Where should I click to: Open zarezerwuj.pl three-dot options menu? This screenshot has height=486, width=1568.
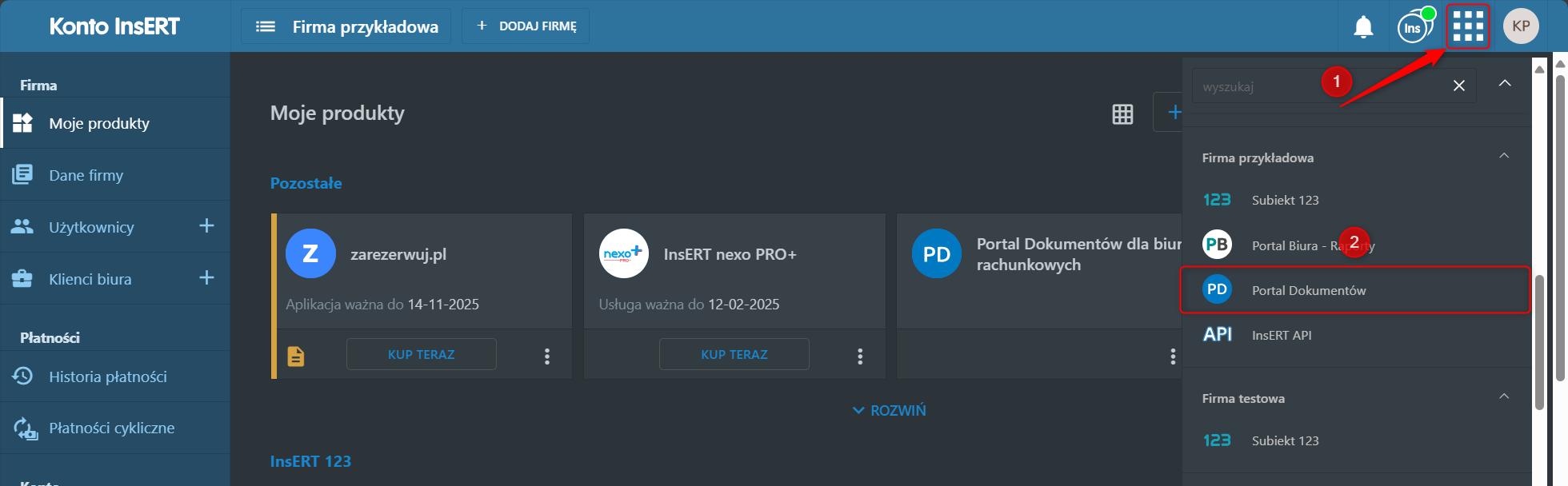[x=547, y=356]
